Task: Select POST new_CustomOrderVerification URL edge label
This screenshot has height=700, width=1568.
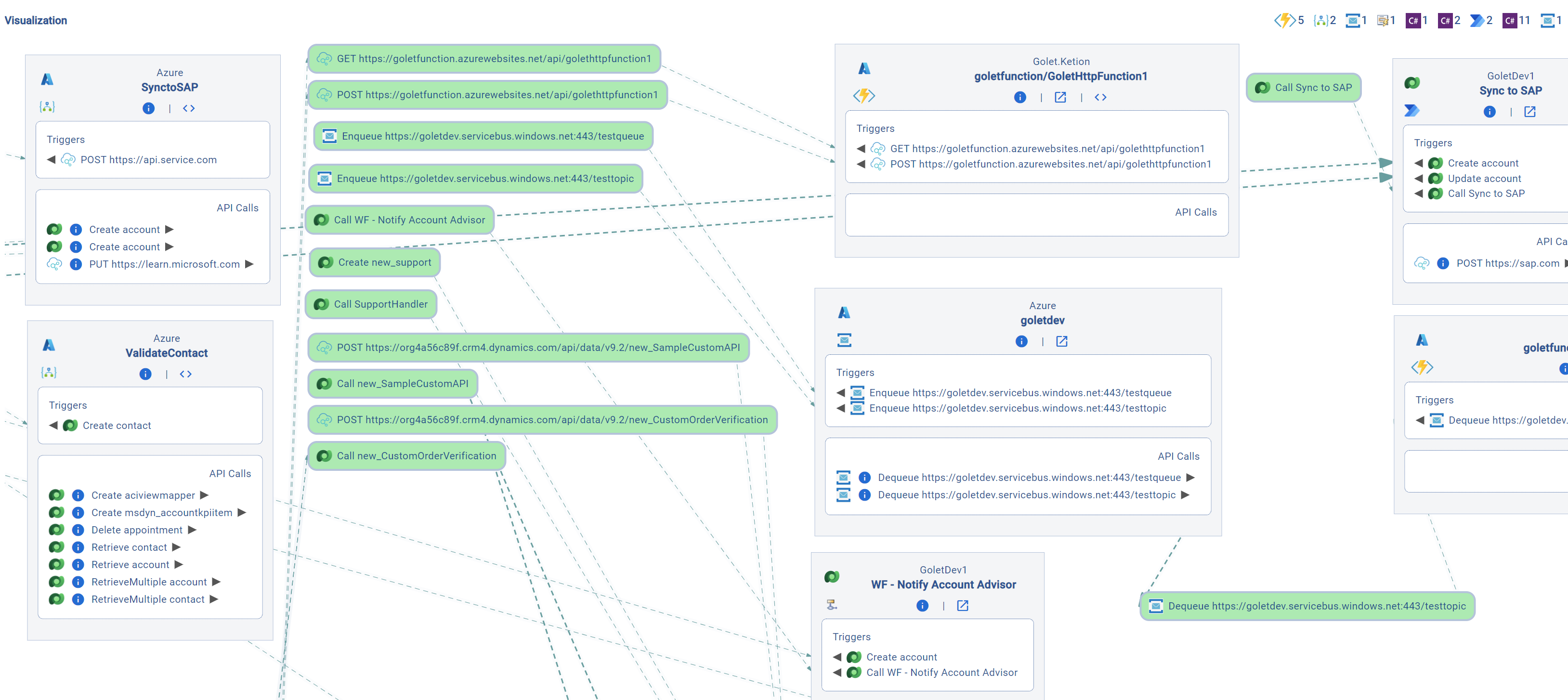Action: [542, 420]
